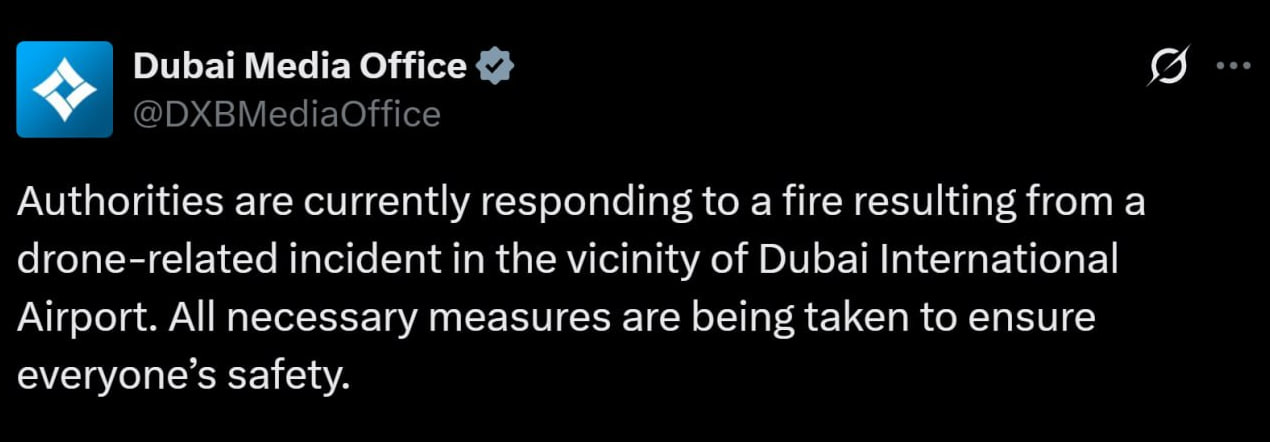
Task: Click the word "Dubai" in the account name
Action: pyautogui.click(x=178, y=67)
